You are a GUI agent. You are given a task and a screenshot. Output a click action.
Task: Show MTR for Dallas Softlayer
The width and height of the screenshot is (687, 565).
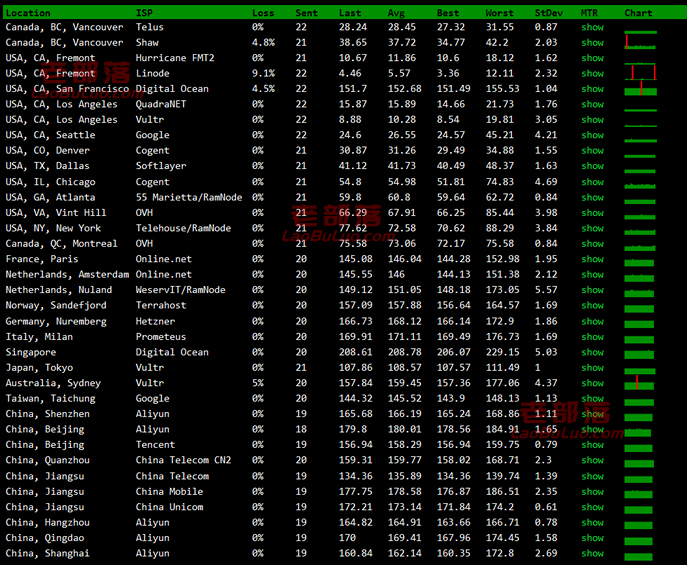click(x=592, y=166)
